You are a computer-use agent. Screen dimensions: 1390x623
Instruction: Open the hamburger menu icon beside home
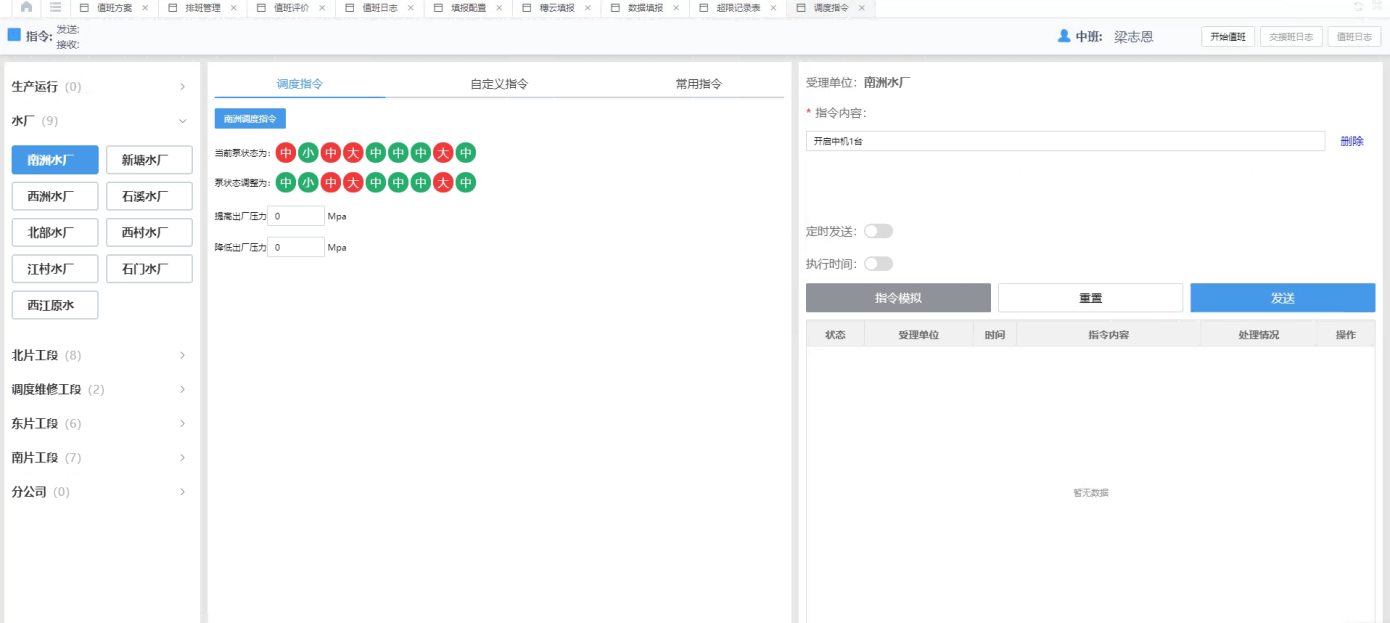coord(56,7)
